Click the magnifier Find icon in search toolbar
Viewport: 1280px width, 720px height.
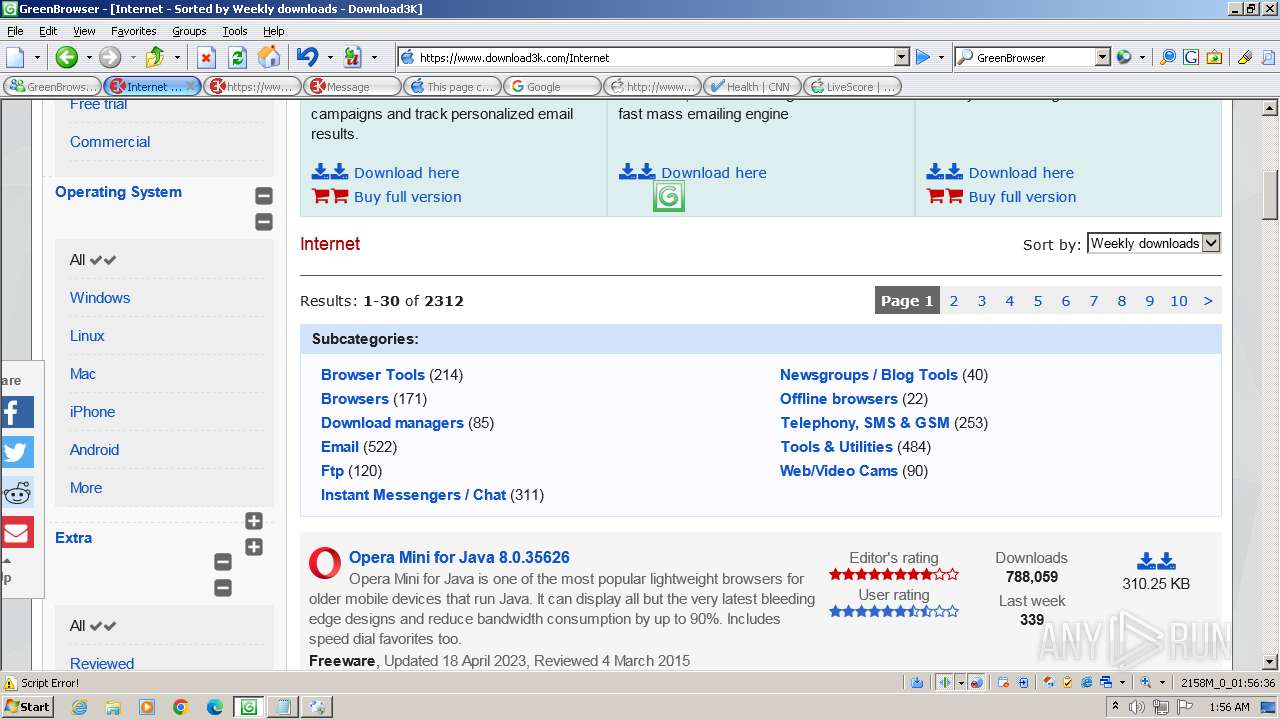coord(1167,57)
